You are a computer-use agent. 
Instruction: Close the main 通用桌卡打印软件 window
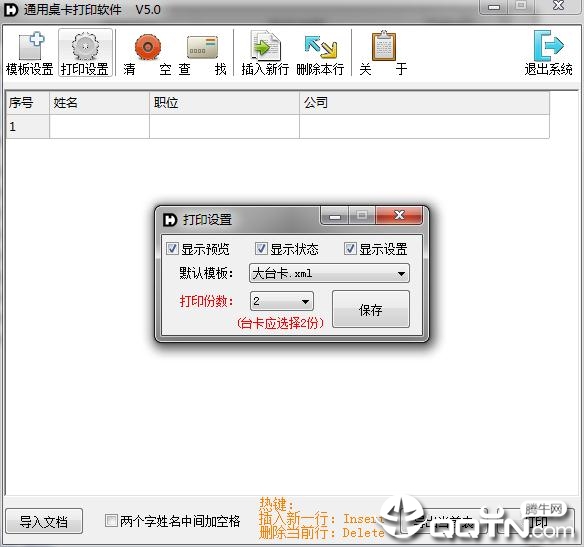point(558,6)
